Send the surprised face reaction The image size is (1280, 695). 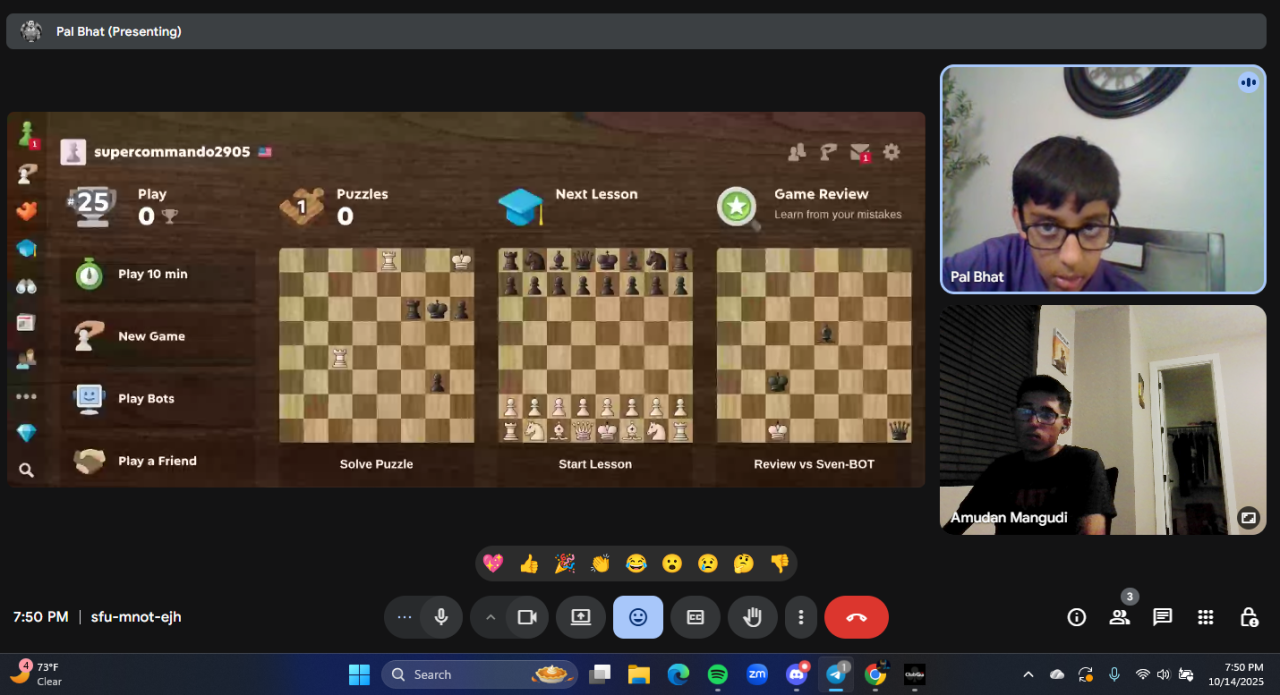click(x=672, y=563)
